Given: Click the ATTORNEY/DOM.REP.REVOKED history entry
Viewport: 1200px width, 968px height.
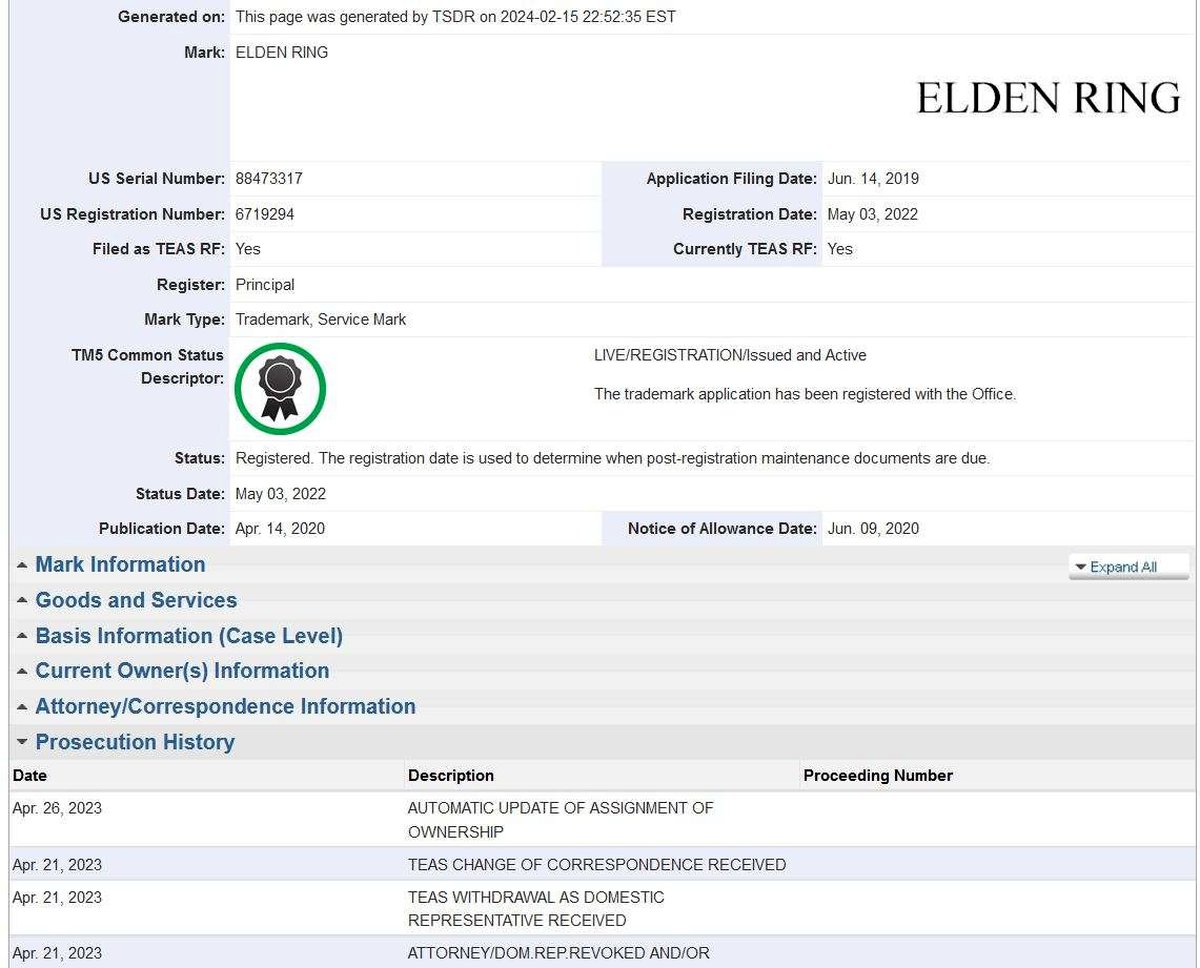Looking at the screenshot, I should (x=558, y=954).
